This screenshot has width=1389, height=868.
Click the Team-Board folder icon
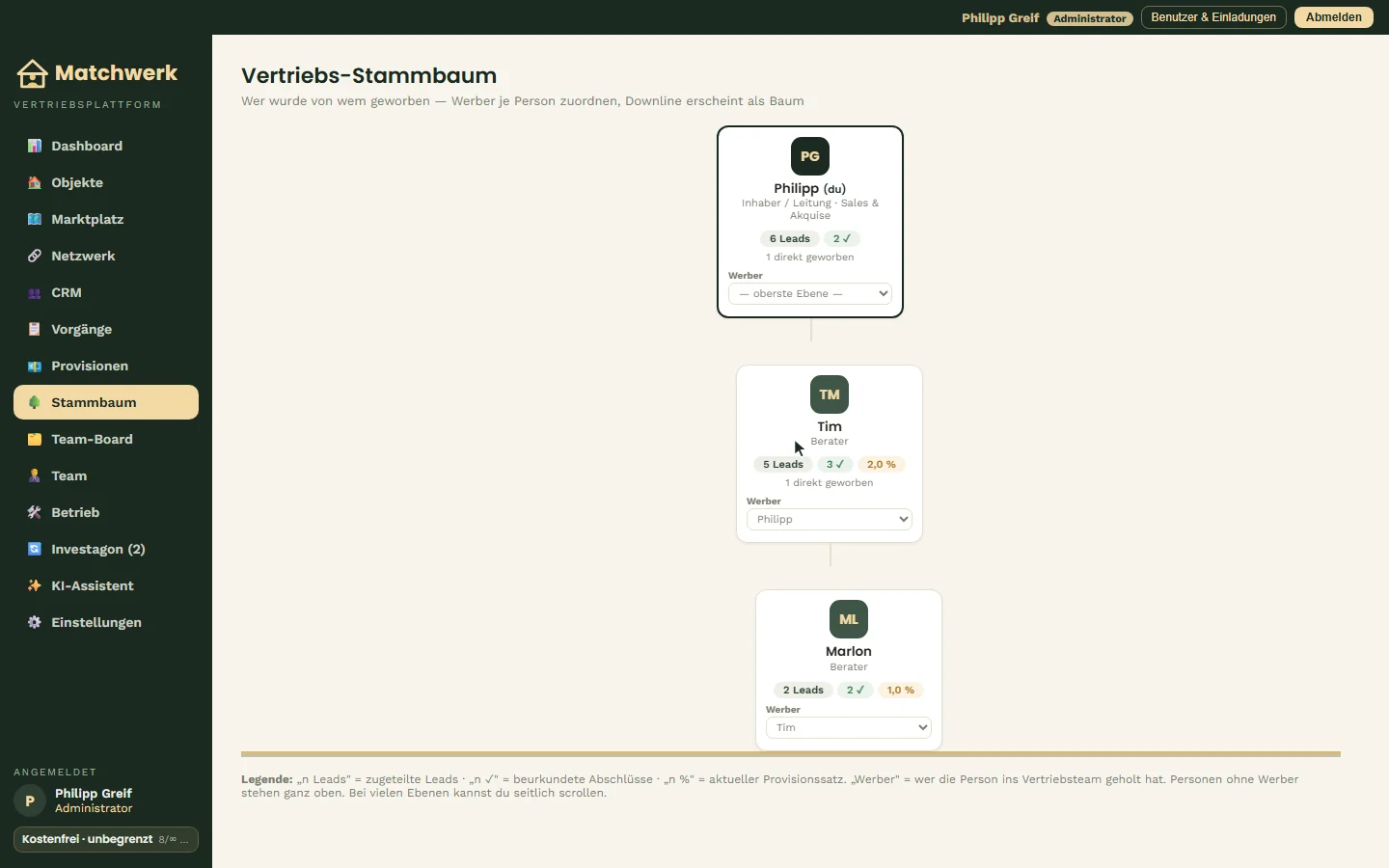(x=35, y=439)
